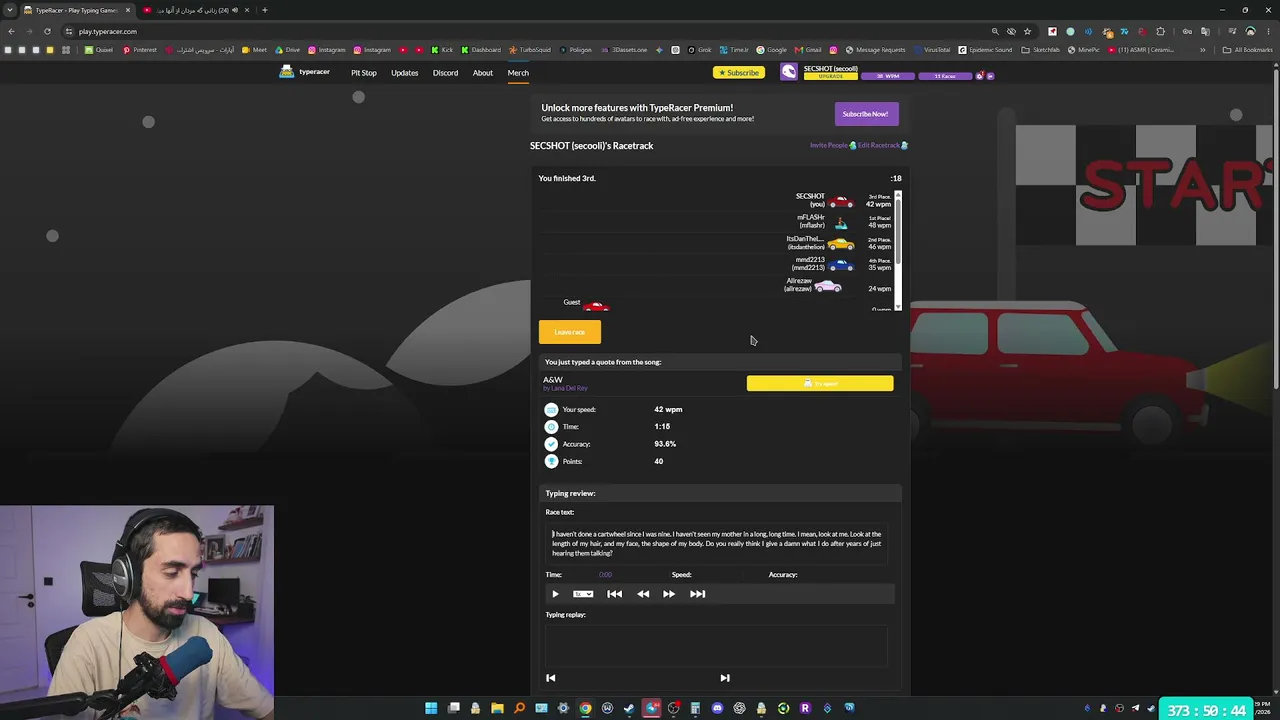Open the Windows Start menu
This screenshot has height=720, width=1280.
coord(431,708)
